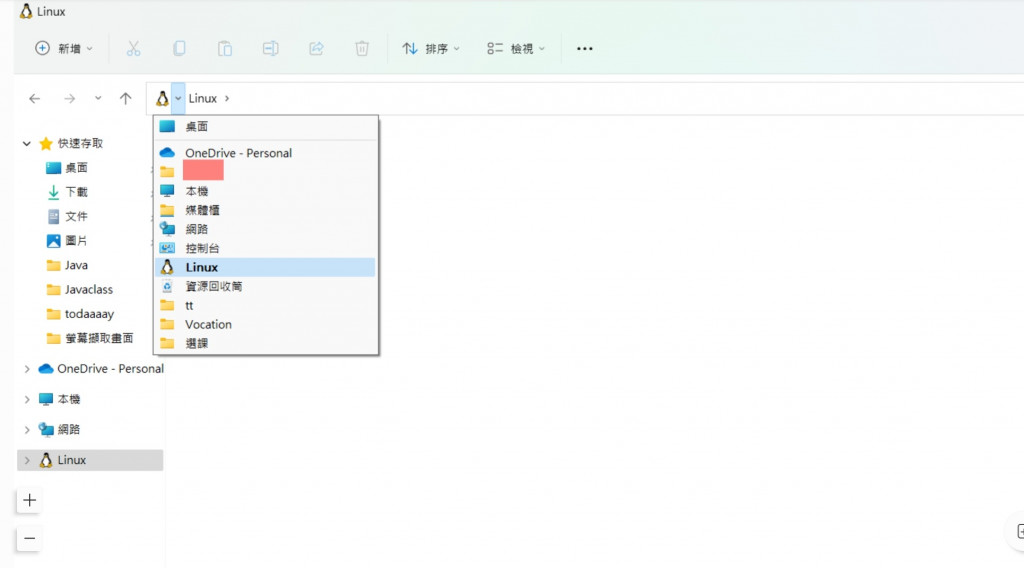Image resolution: width=1024 pixels, height=568 pixels.
Task: Select 資源回收筒 in dropdown list
Action: 266,286
